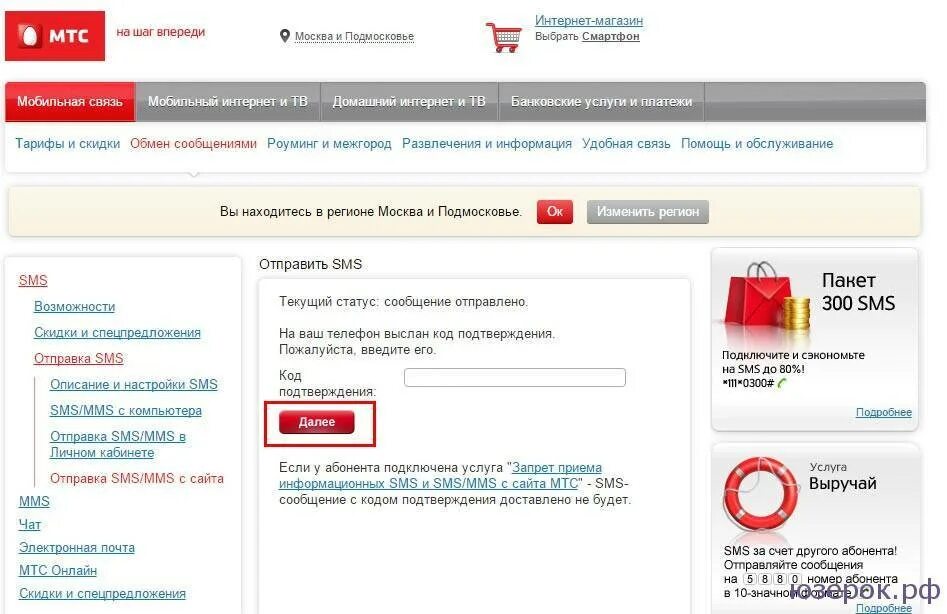Submit code with the Далее button
Screen dimensions: 947x614
pyautogui.click(x=316, y=422)
